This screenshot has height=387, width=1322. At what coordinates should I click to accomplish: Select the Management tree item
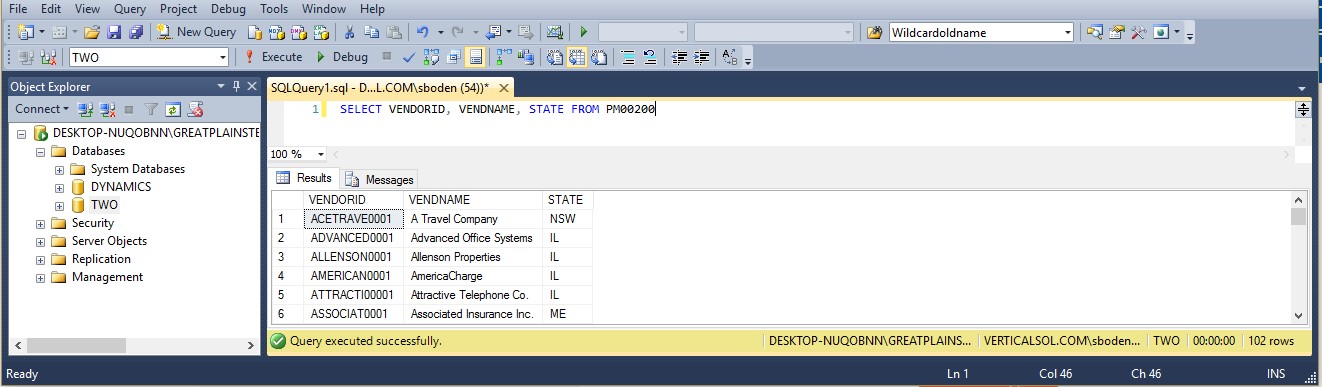107,277
